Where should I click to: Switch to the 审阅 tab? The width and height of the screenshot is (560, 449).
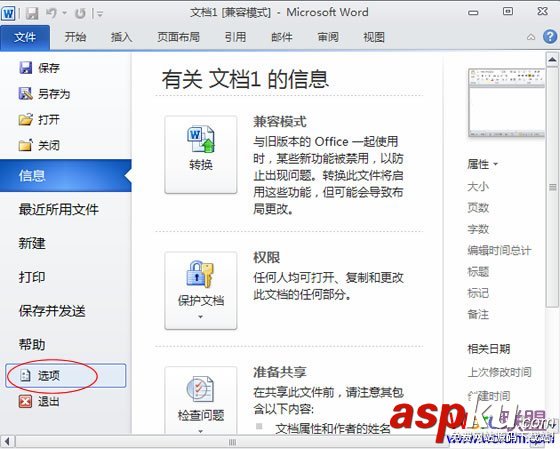click(x=328, y=37)
